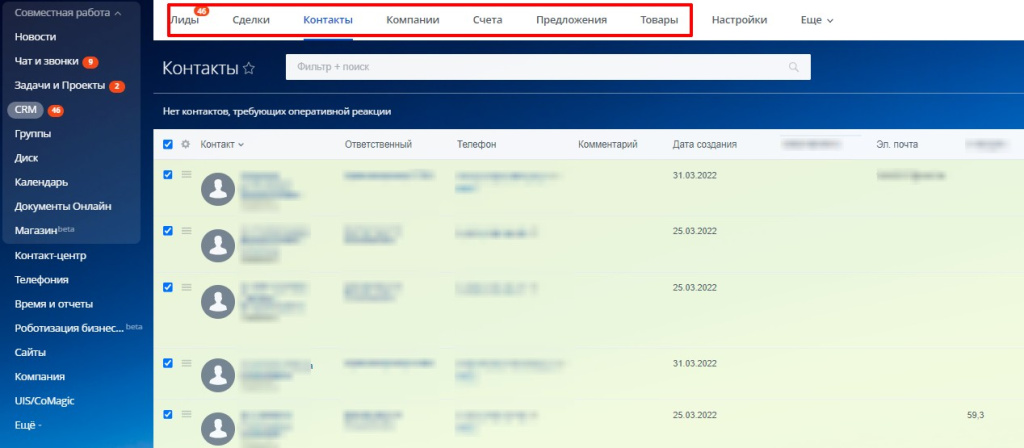Click avatar of second 25.03.2022 contact

(x=217, y=302)
